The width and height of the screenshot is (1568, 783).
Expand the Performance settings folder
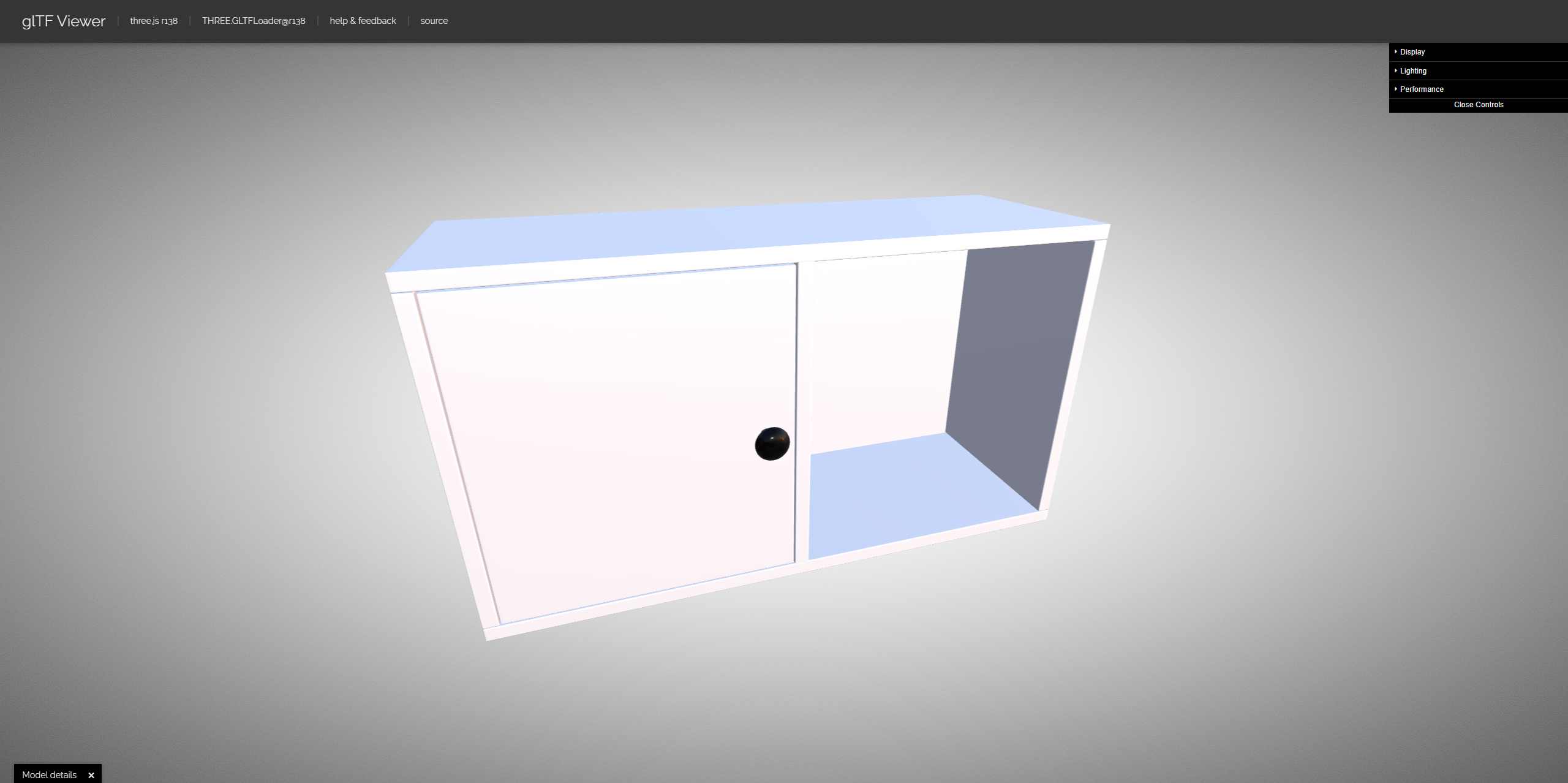point(1421,89)
